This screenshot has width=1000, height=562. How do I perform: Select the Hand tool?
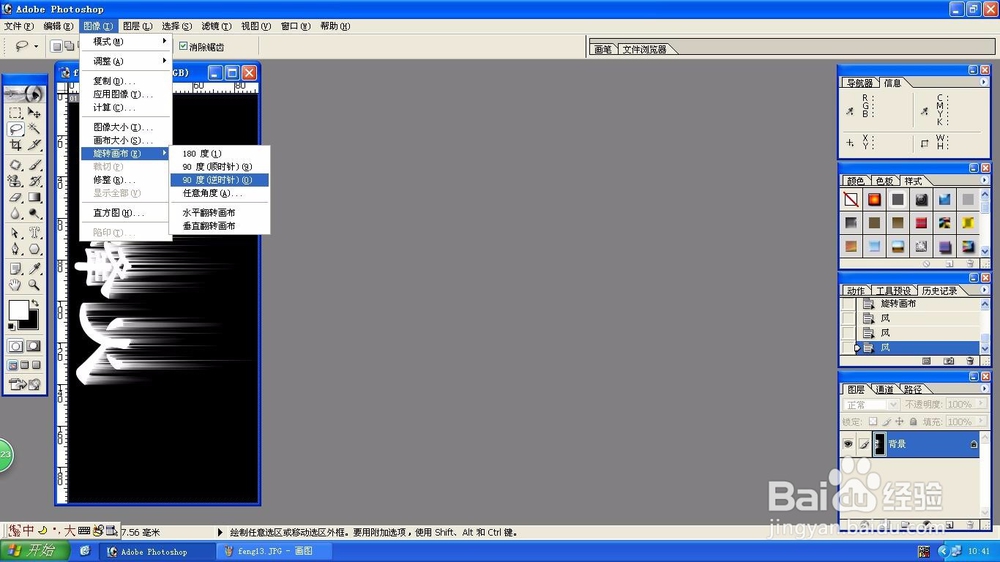click(x=15, y=285)
